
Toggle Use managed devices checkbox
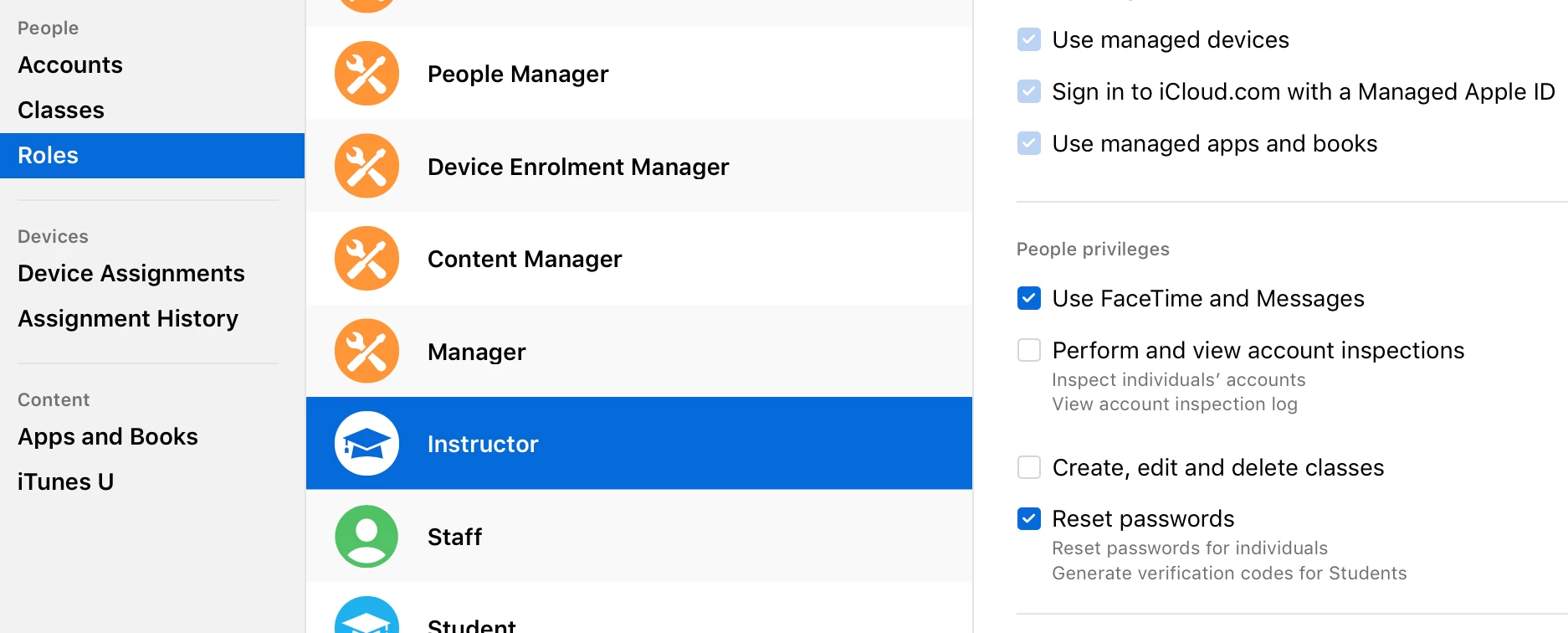pos(1029,39)
